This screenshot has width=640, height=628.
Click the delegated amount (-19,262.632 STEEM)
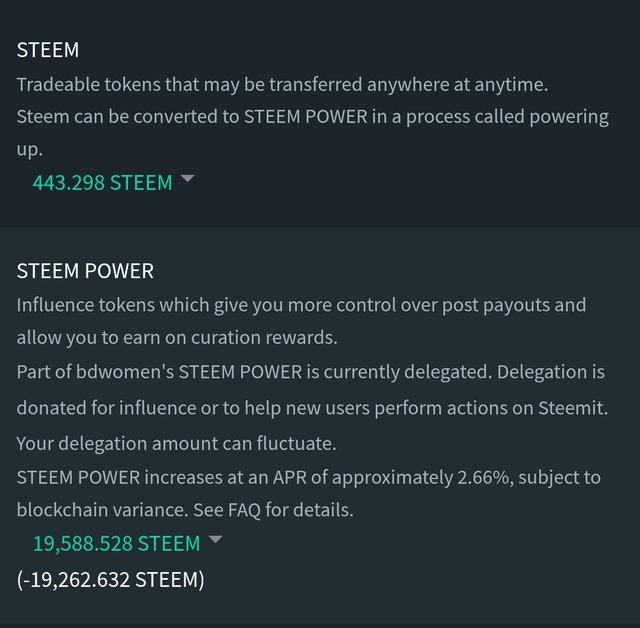click(110, 580)
